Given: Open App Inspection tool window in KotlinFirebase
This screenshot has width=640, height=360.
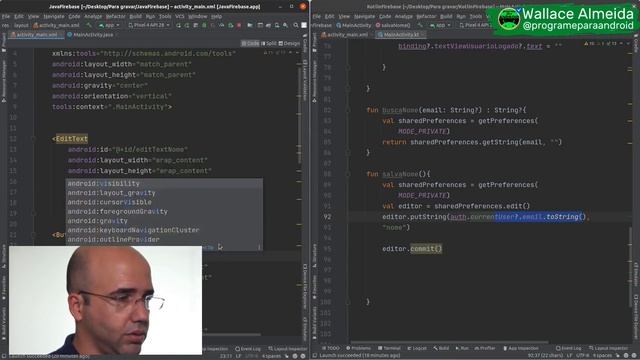Looking at the screenshot, I should (521, 348).
